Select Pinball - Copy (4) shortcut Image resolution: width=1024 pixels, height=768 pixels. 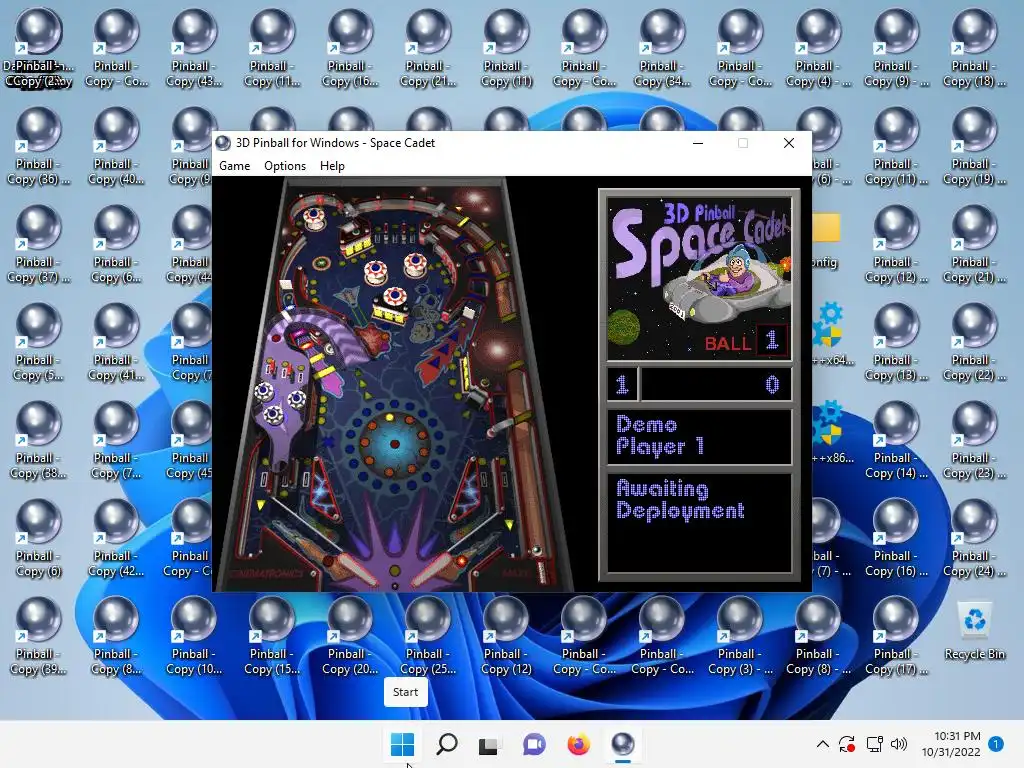[818, 48]
